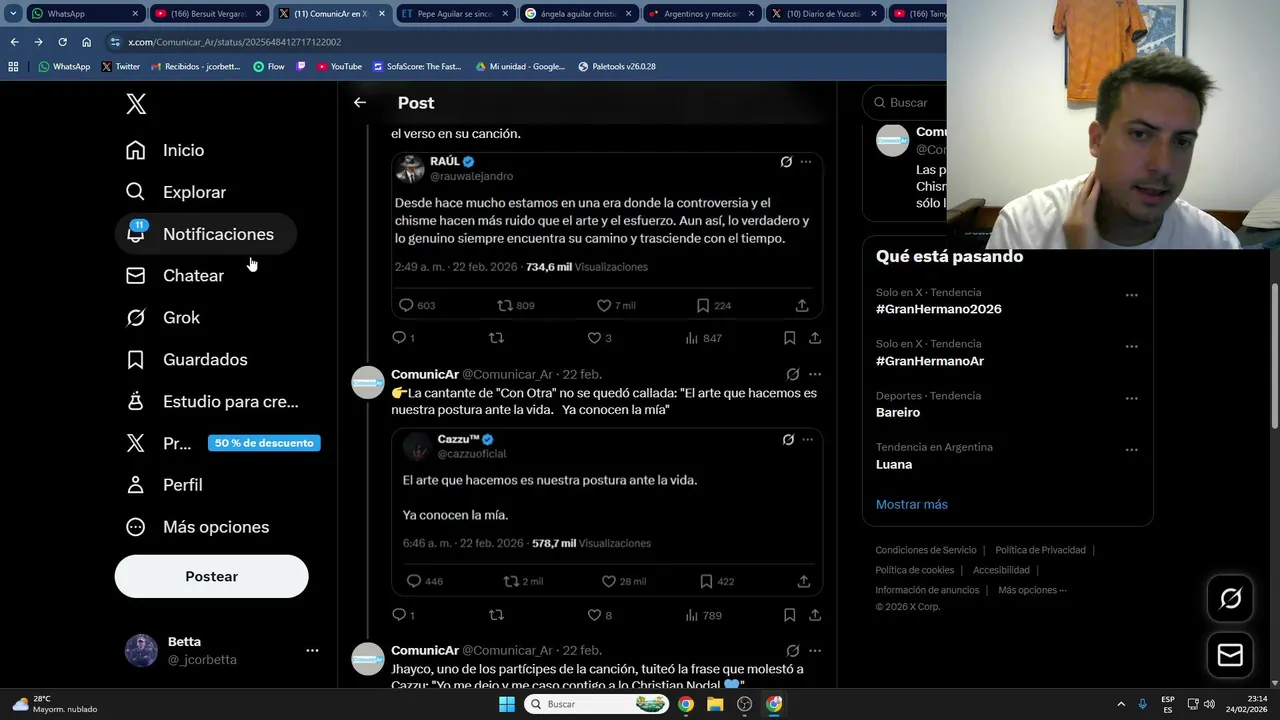The height and width of the screenshot is (720, 1280).
Task: Open more options on Cazzu quoted tweet
Action: [808, 439]
